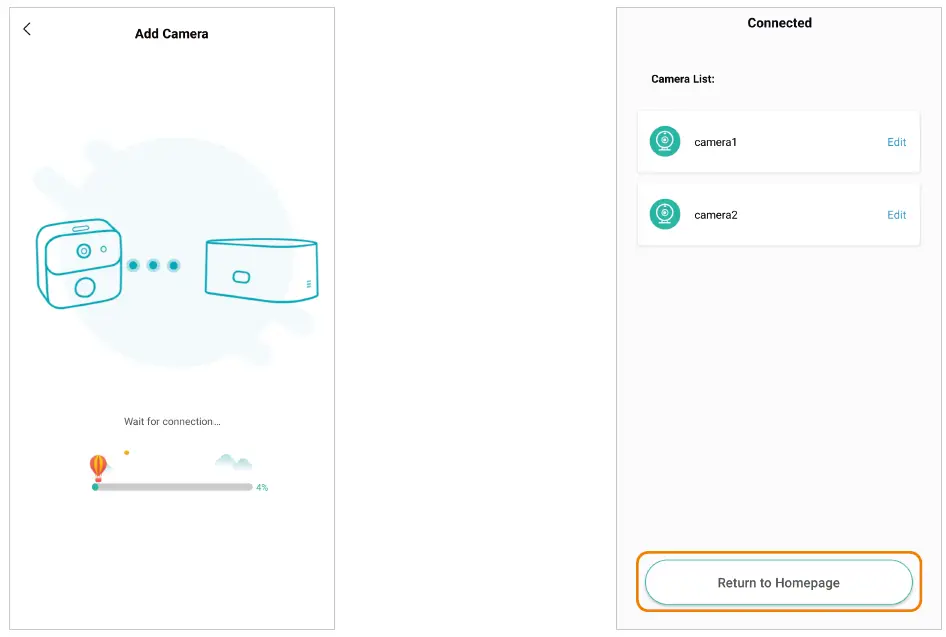The width and height of the screenshot is (946, 637).
Task: Click the base station hub illustration
Action: pyautogui.click(x=260, y=270)
